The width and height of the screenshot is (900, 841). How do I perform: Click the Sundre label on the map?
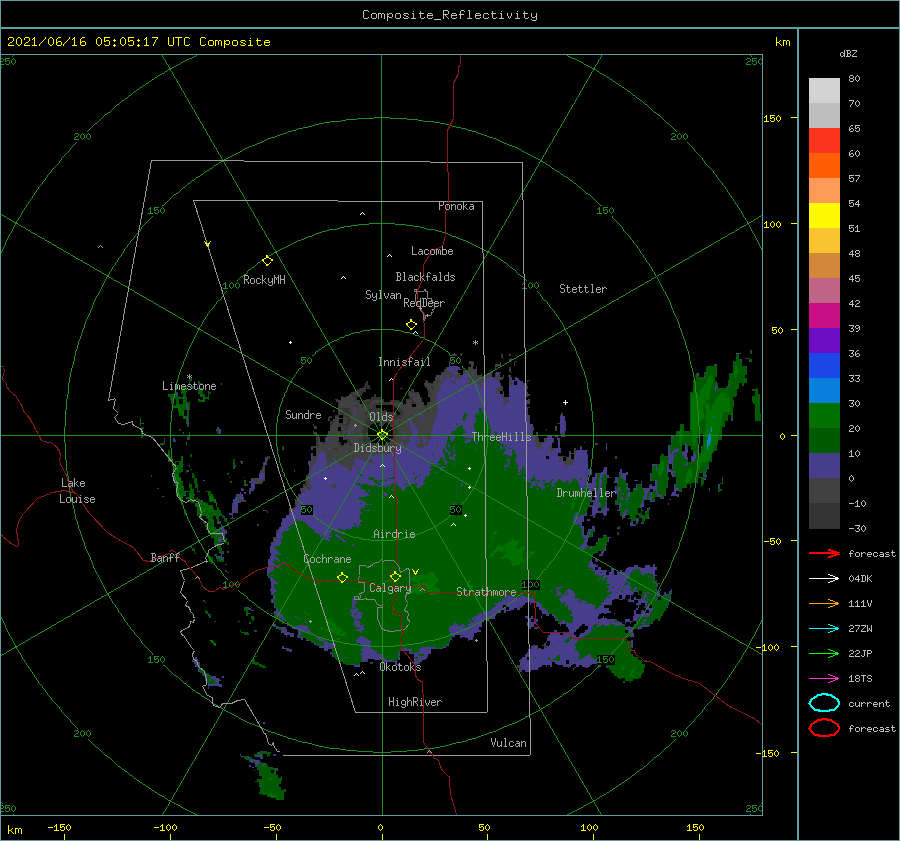(303, 414)
